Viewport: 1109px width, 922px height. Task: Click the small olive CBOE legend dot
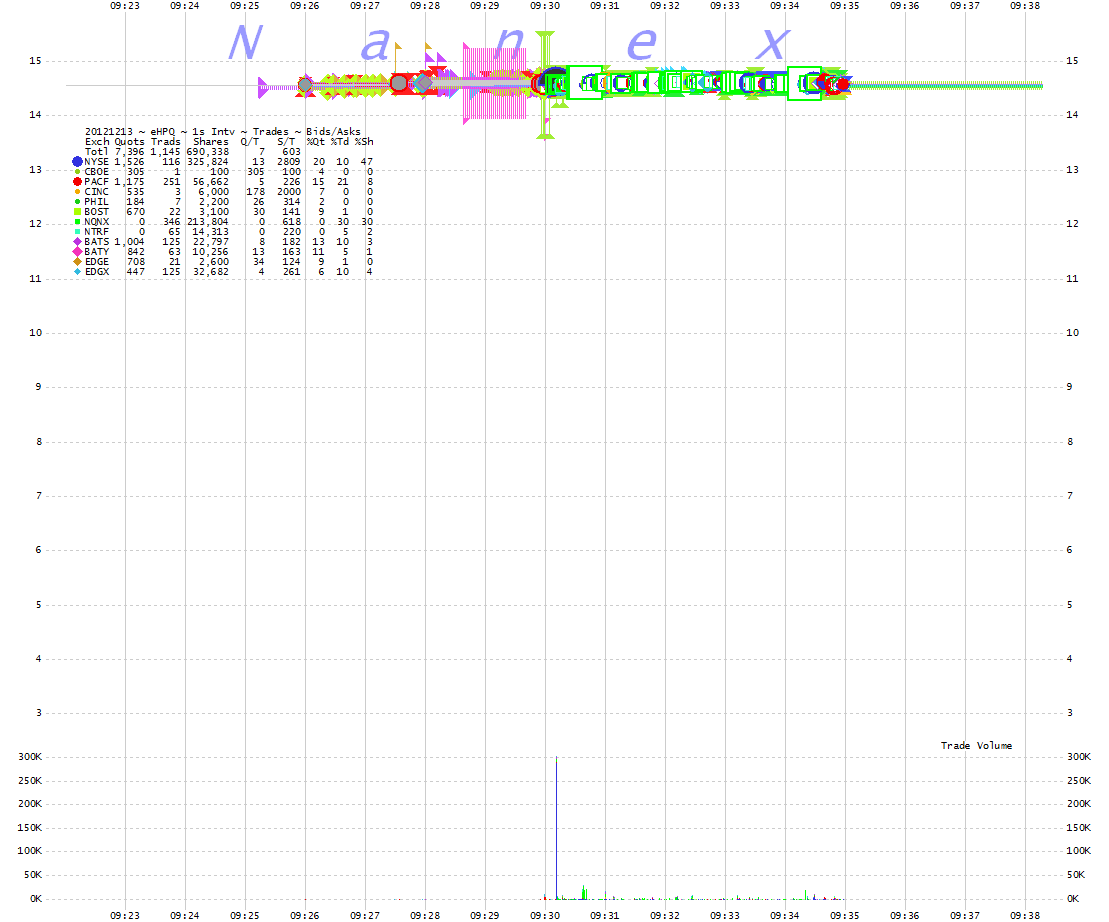point(78,172)
